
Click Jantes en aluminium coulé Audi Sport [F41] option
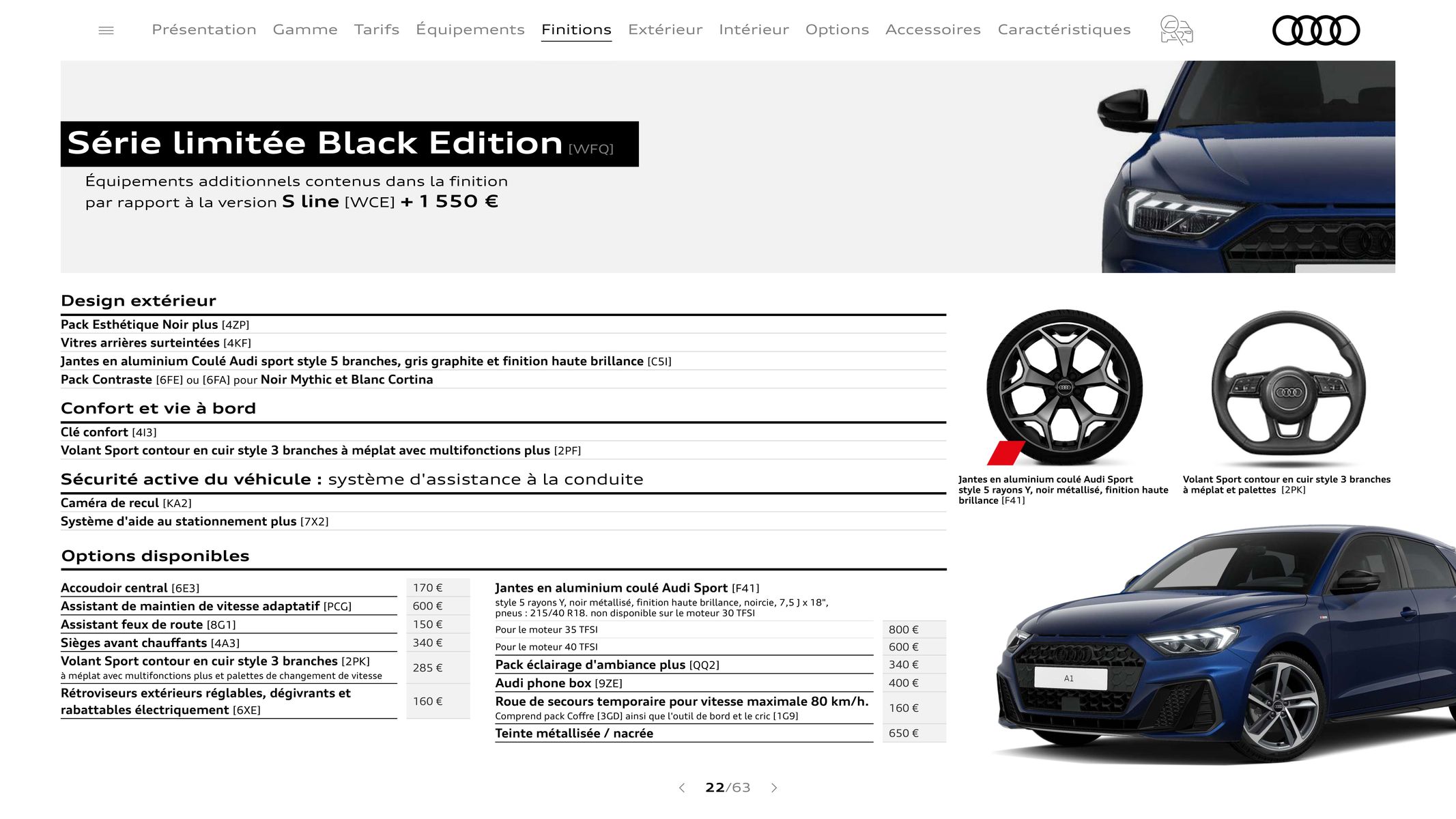point(684,599)
